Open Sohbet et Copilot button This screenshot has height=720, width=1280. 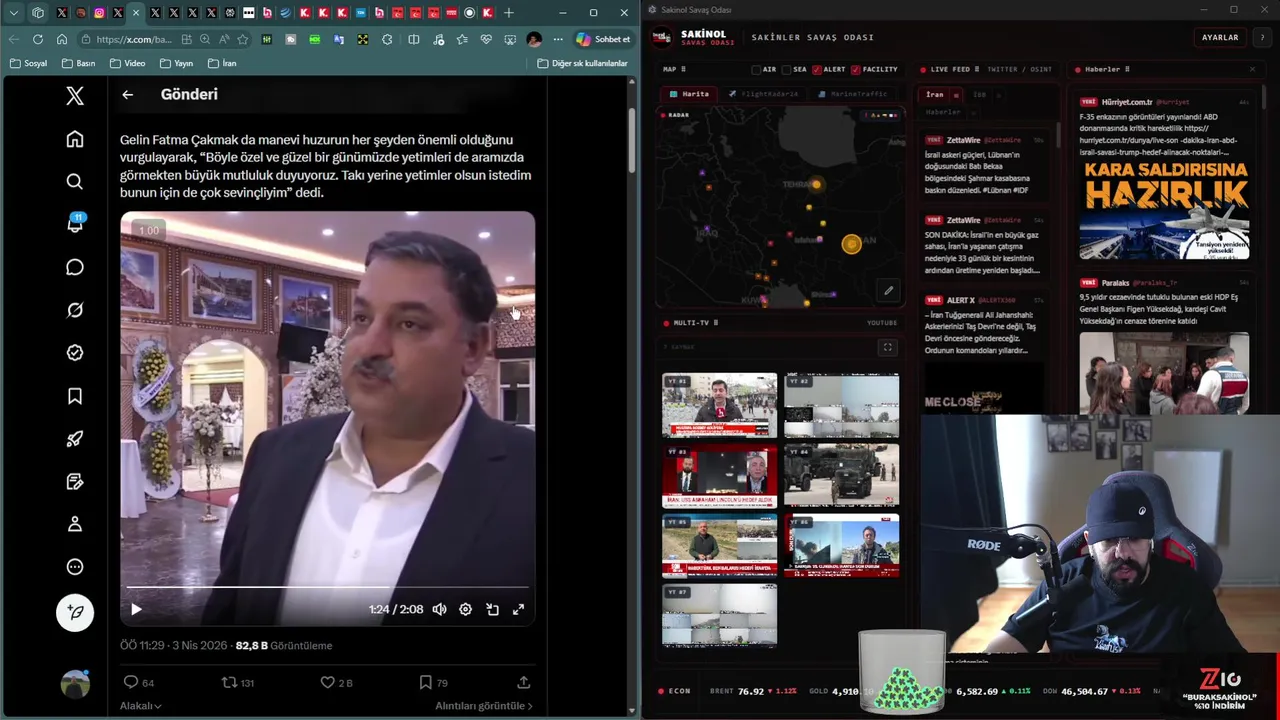point(603,39)
